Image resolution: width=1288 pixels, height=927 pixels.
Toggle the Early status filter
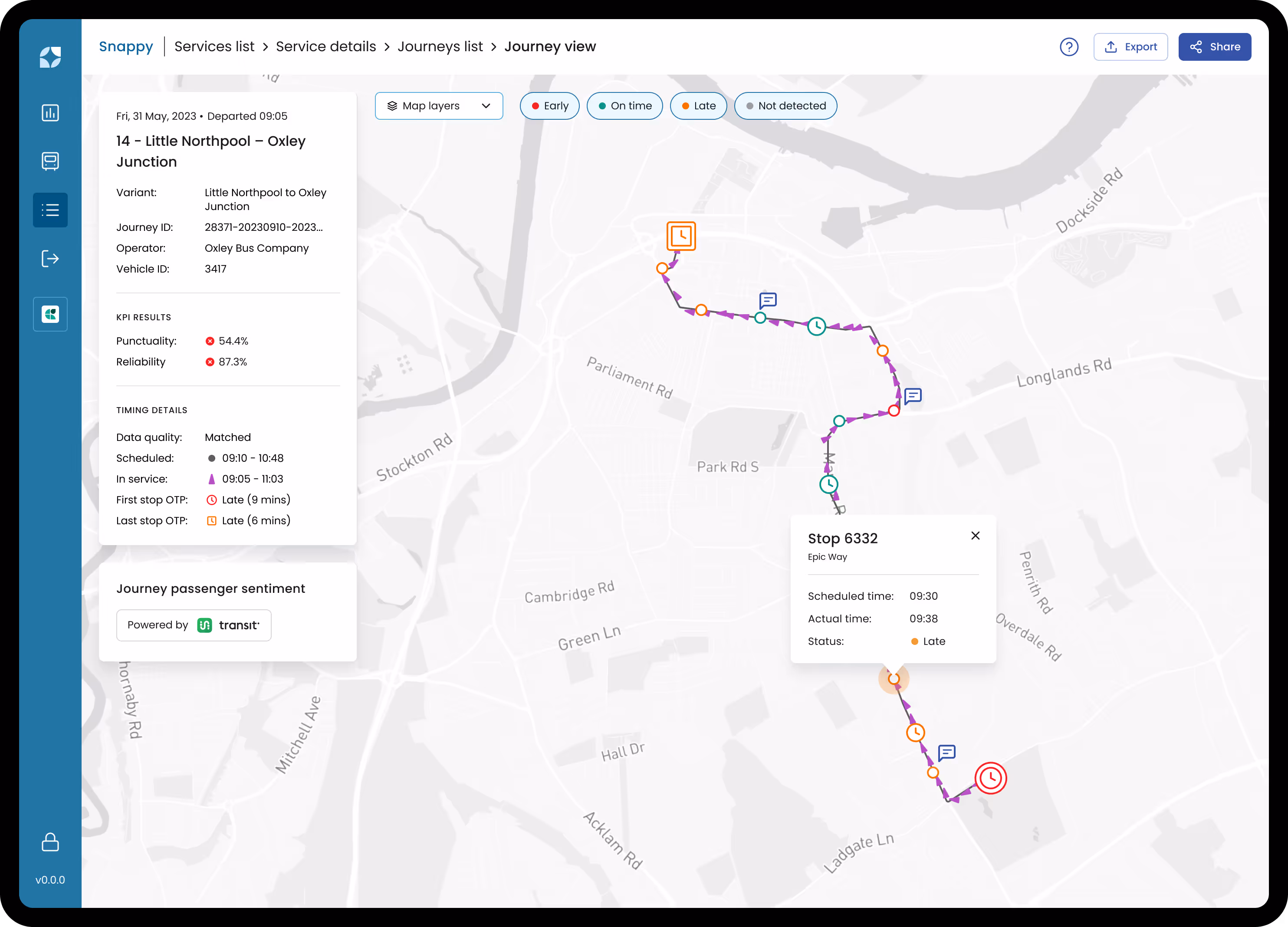tap(549, 105)
